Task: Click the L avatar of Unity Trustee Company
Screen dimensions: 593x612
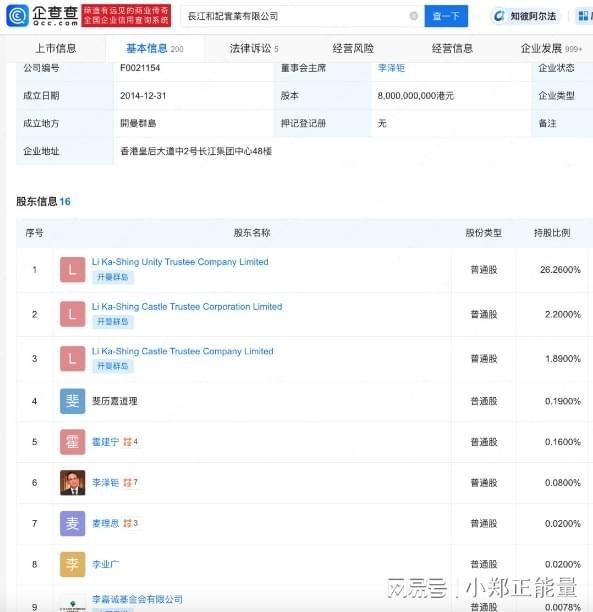Action: 72,269
